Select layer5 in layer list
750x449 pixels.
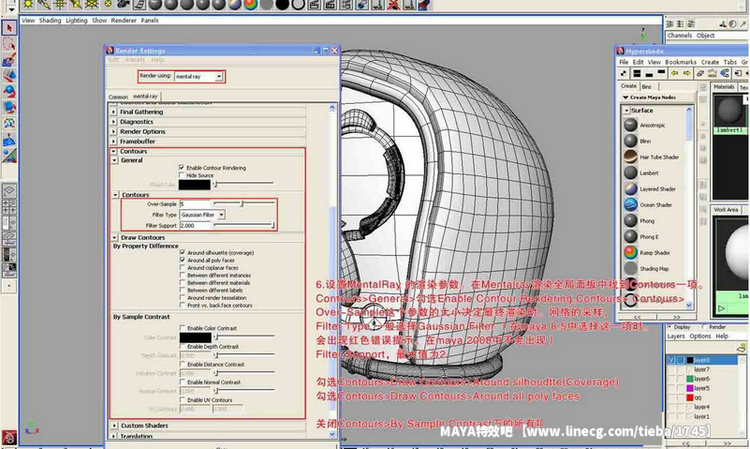tap(702, 388)
